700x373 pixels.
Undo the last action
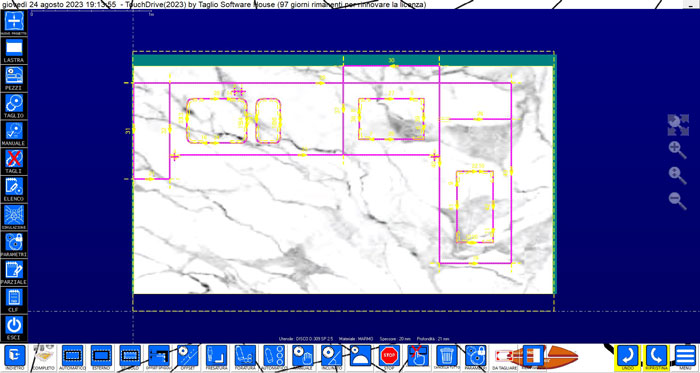[x=628, y=358]
